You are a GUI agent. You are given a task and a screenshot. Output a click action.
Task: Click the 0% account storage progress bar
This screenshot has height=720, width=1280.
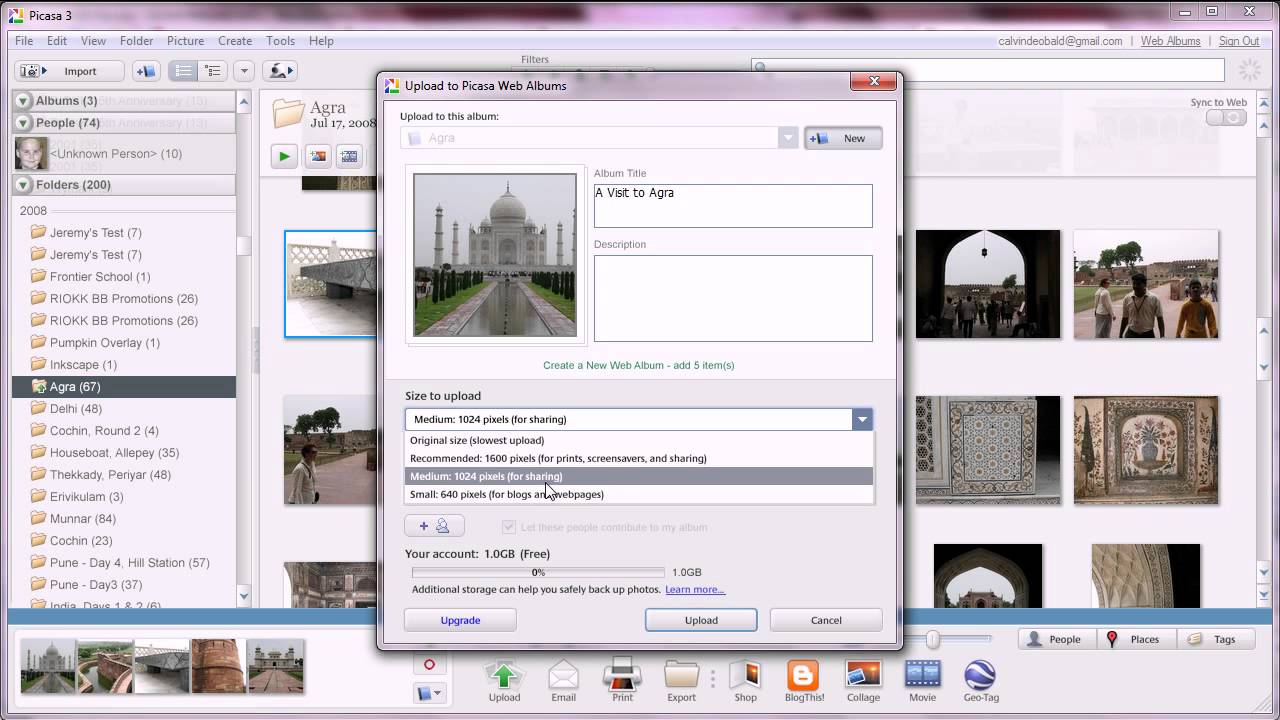click(538, 573)
